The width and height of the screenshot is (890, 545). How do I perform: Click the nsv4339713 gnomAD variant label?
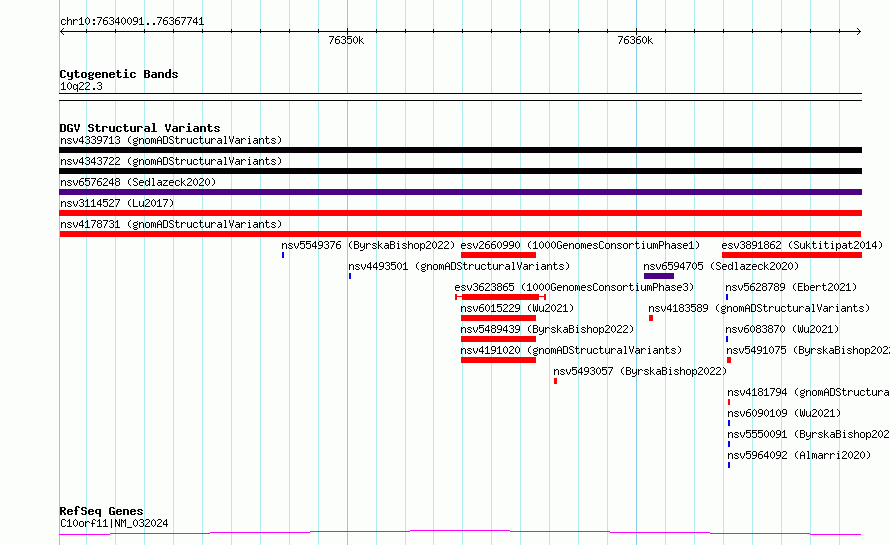[x=171, y=140]
